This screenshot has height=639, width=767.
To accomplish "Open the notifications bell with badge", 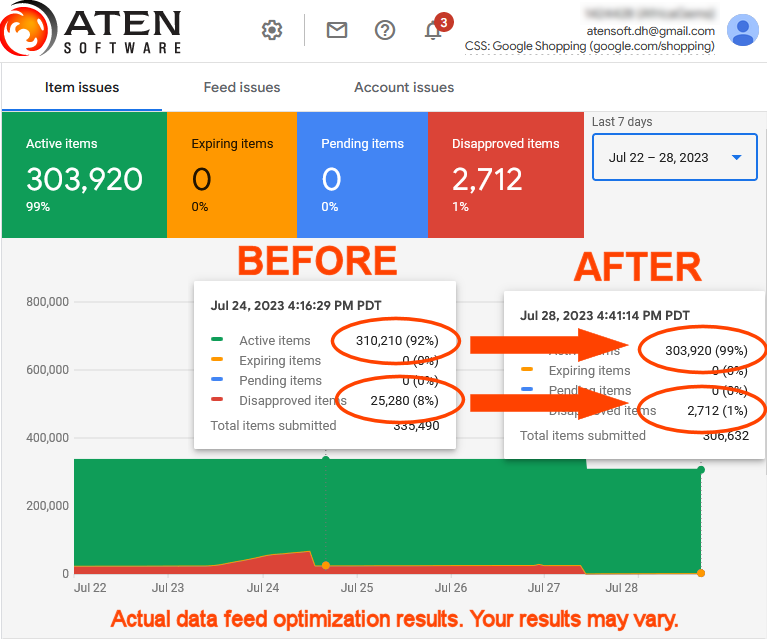I will 434,29.
